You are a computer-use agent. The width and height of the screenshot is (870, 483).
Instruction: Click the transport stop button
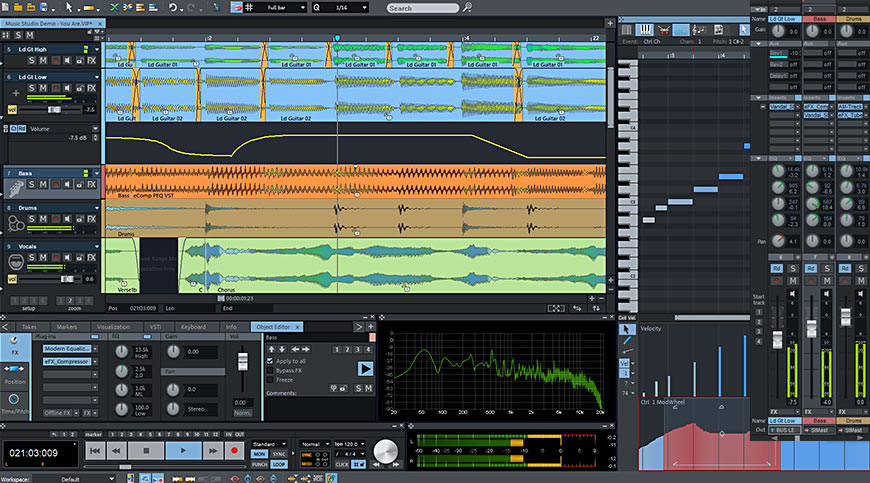coord(146,451)
